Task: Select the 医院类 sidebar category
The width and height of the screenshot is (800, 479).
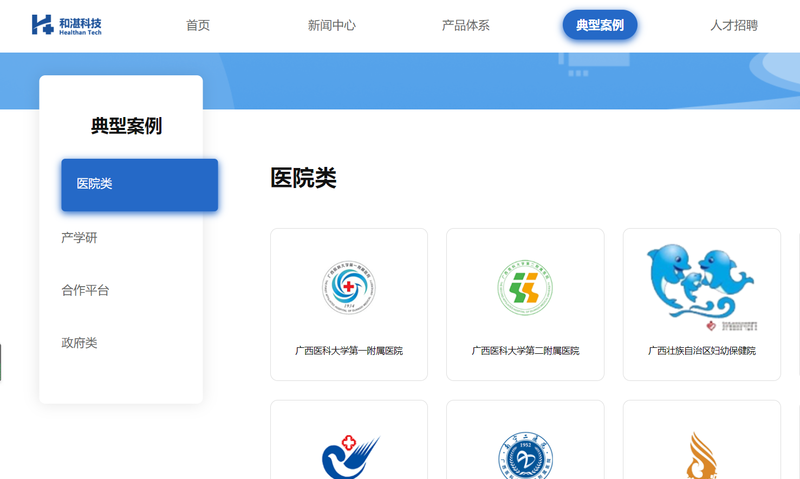Action: [139, 185]
